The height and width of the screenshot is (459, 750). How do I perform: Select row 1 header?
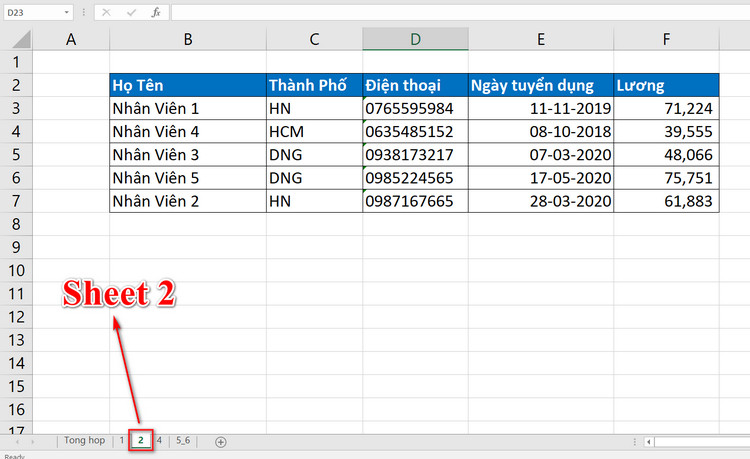16,62
